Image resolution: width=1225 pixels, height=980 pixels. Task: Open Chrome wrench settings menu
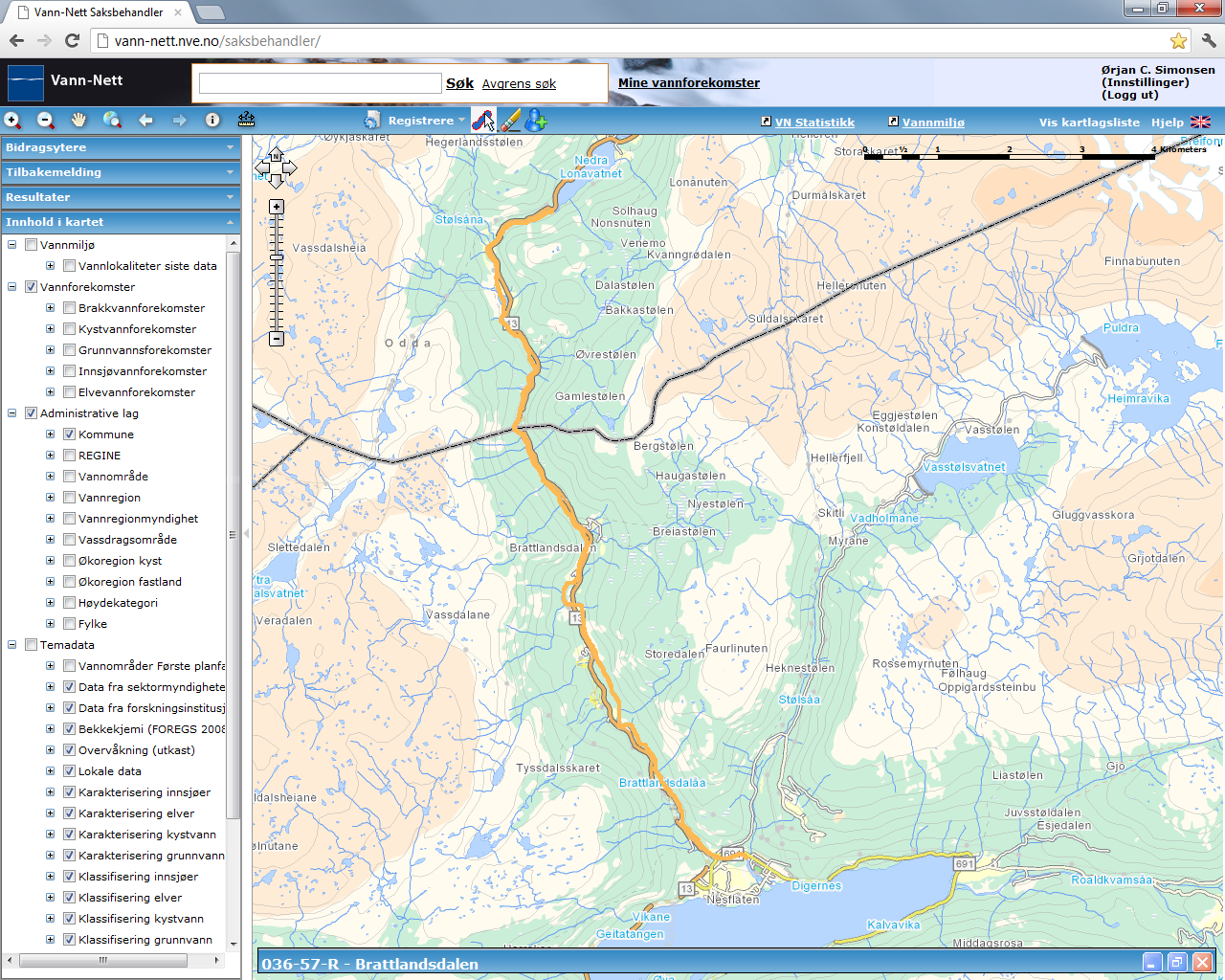point(1208,41)
